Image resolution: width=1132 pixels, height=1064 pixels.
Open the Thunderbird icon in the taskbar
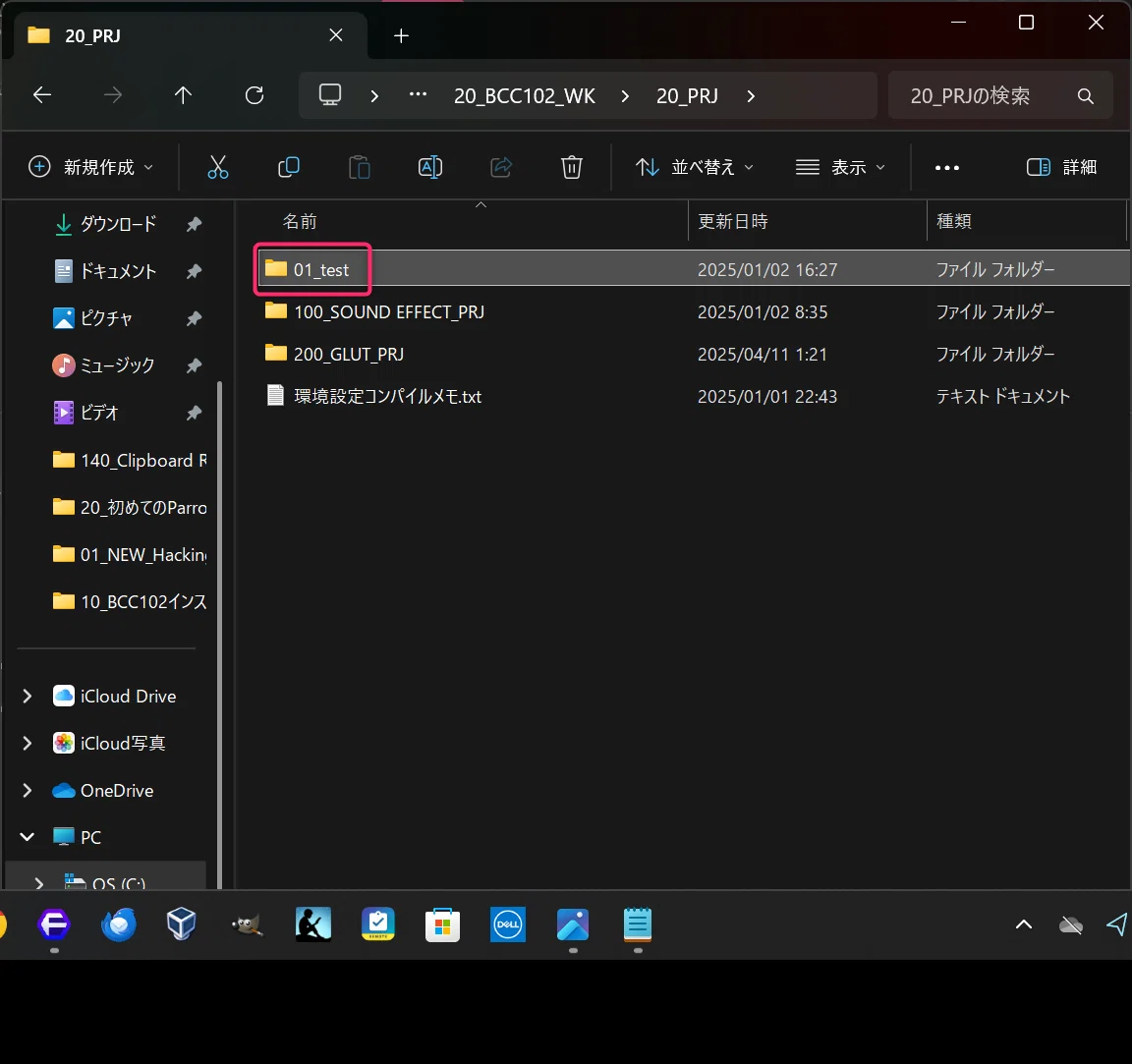118,924
